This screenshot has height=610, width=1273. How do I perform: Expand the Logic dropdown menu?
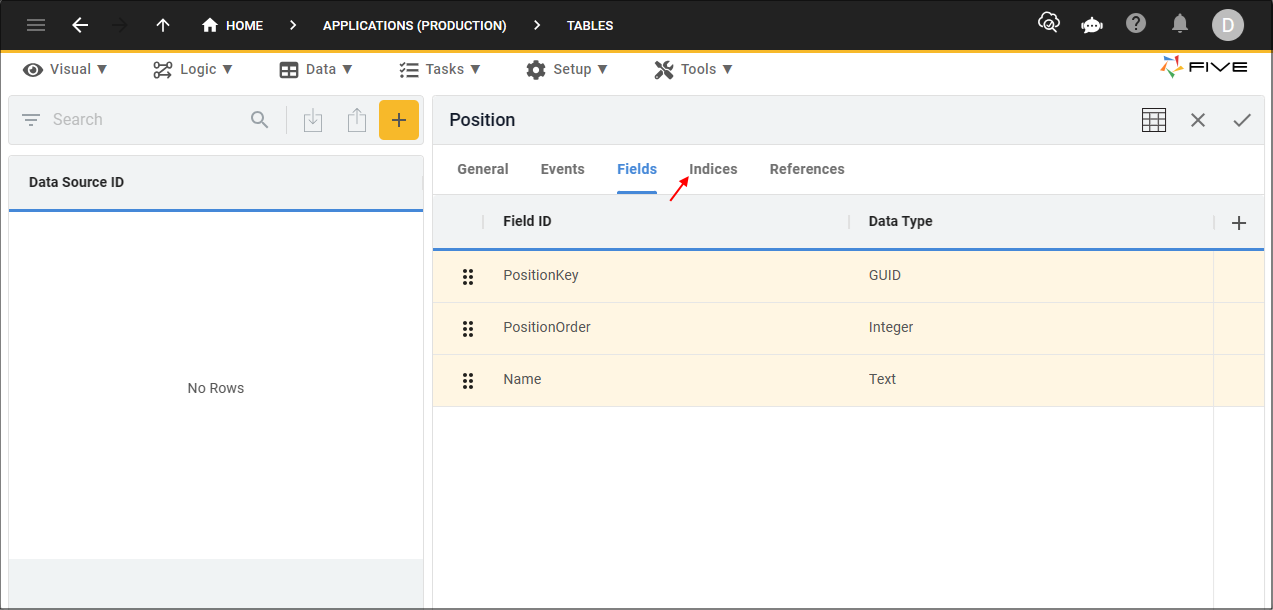click(x=193, y=69)
